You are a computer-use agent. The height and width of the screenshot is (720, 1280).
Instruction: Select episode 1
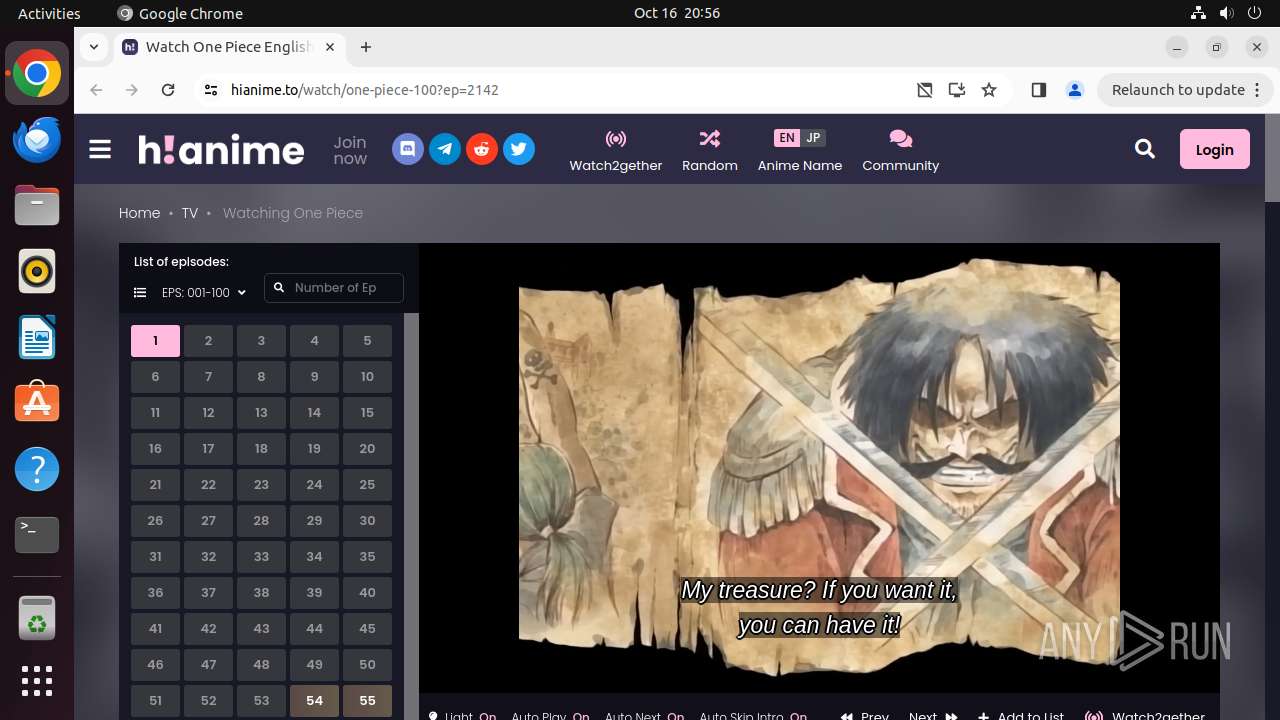(155, 341)
